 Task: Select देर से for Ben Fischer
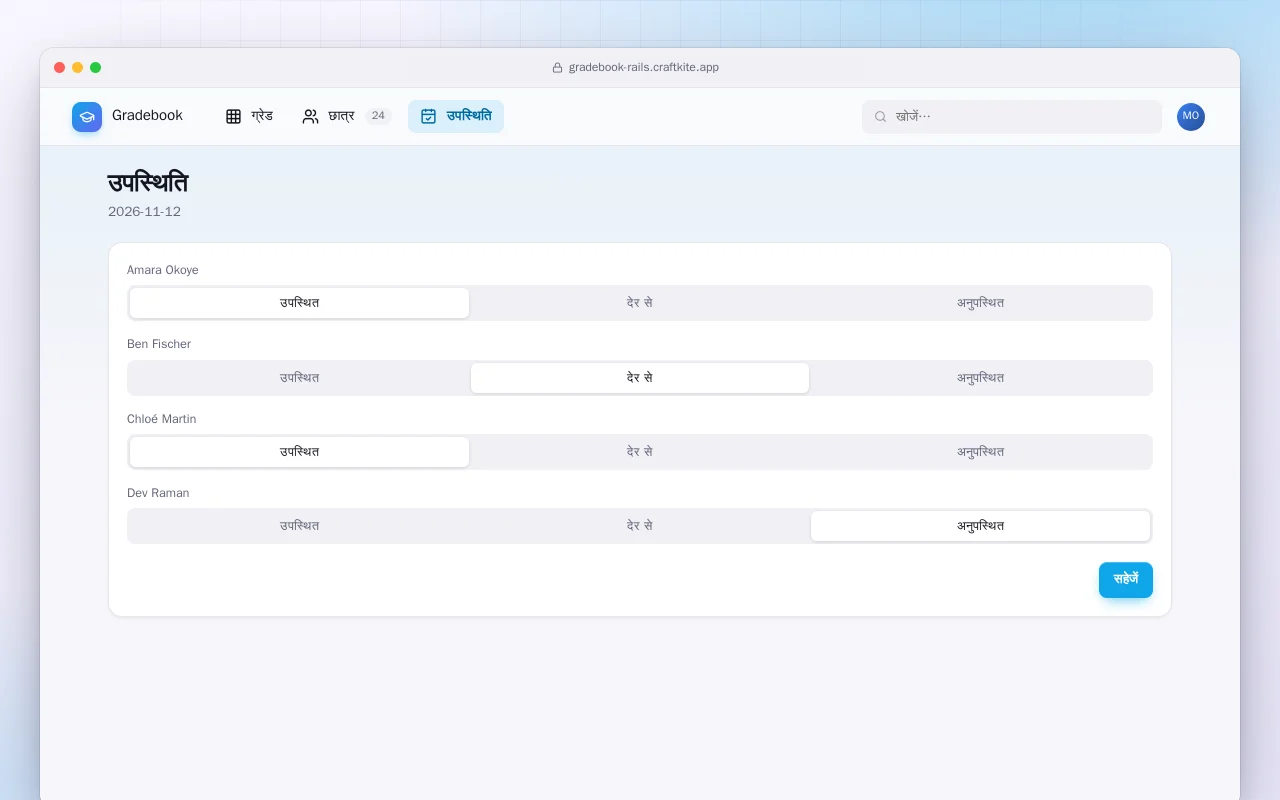click(640, 378)
